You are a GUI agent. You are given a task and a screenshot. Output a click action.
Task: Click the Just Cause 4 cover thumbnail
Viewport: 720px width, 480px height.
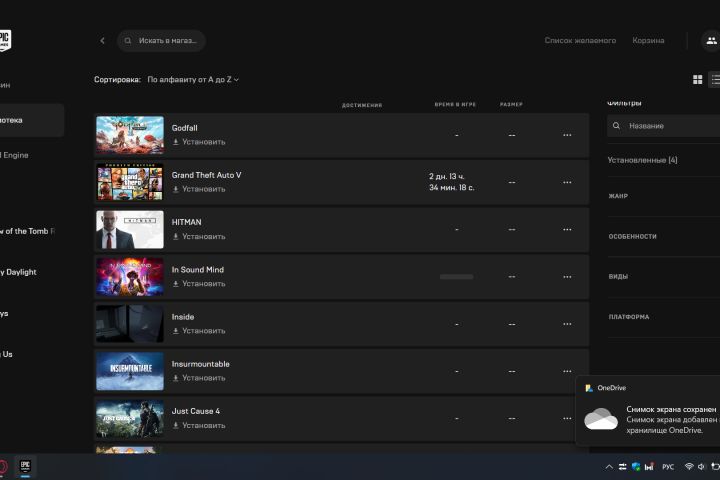point(130,418)
